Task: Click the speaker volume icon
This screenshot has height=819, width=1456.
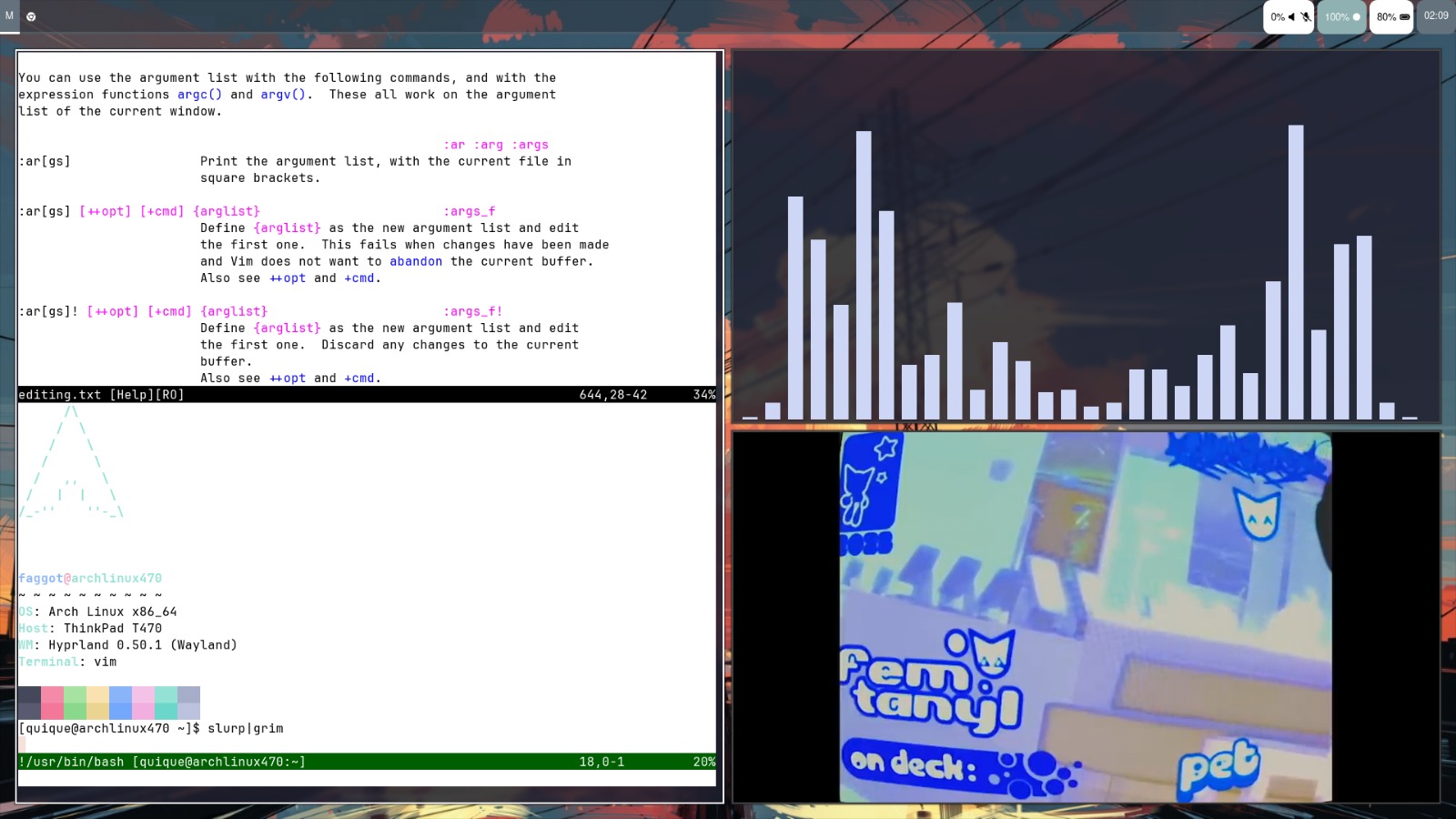Action: (x=1291, y=17)
